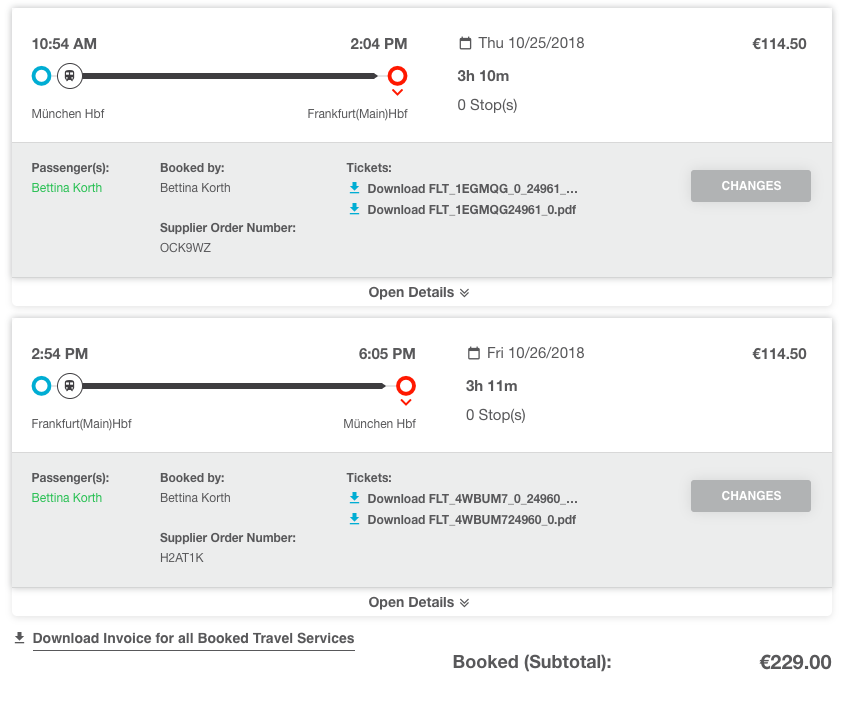The height and width of the screenshot is (703, 848).
Task: Click download icon for FLT_1EGMQG24961_0.pdf
Action: (354, 209)
